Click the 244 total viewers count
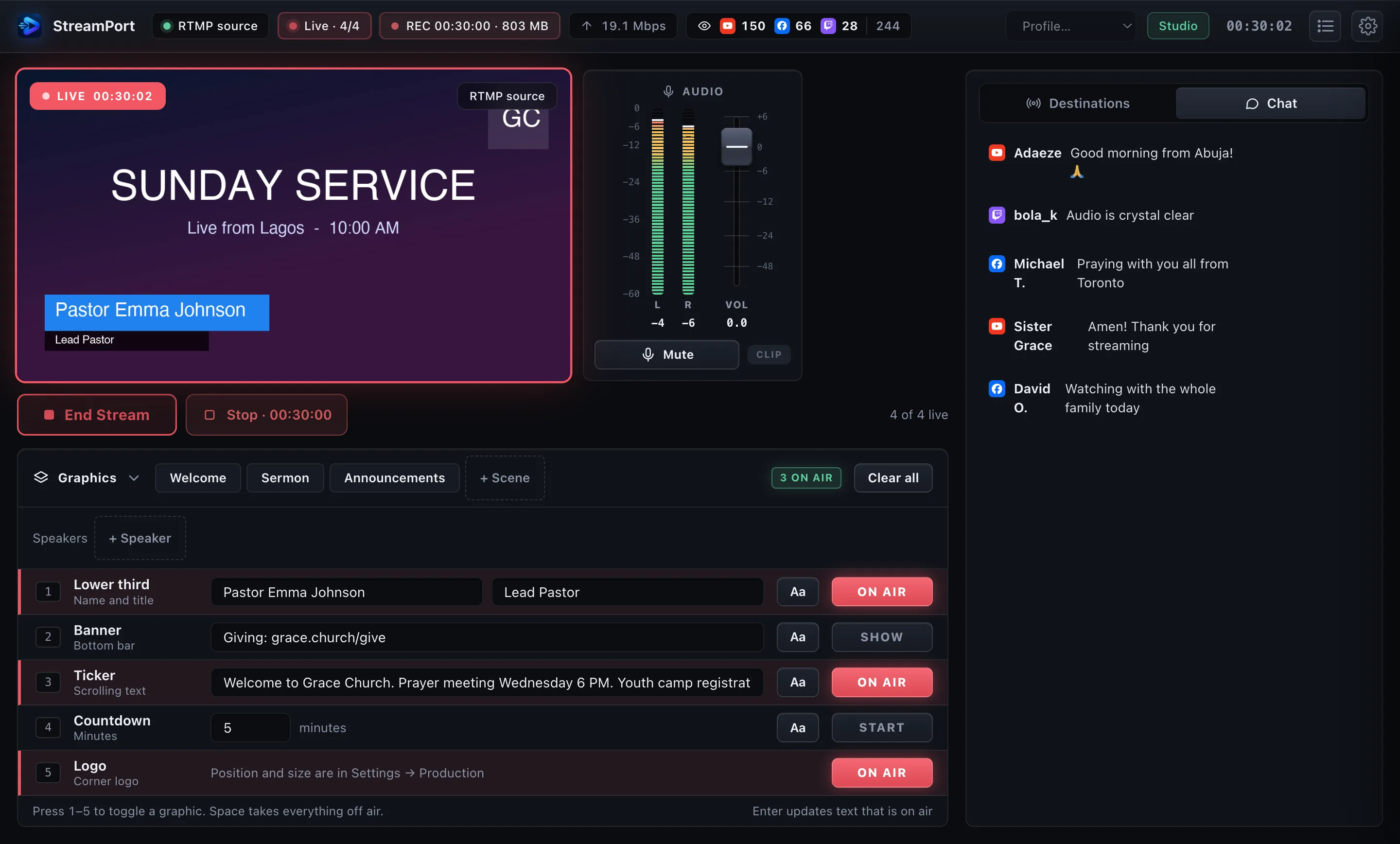The image size is (1400, 844). pos(888,26)
